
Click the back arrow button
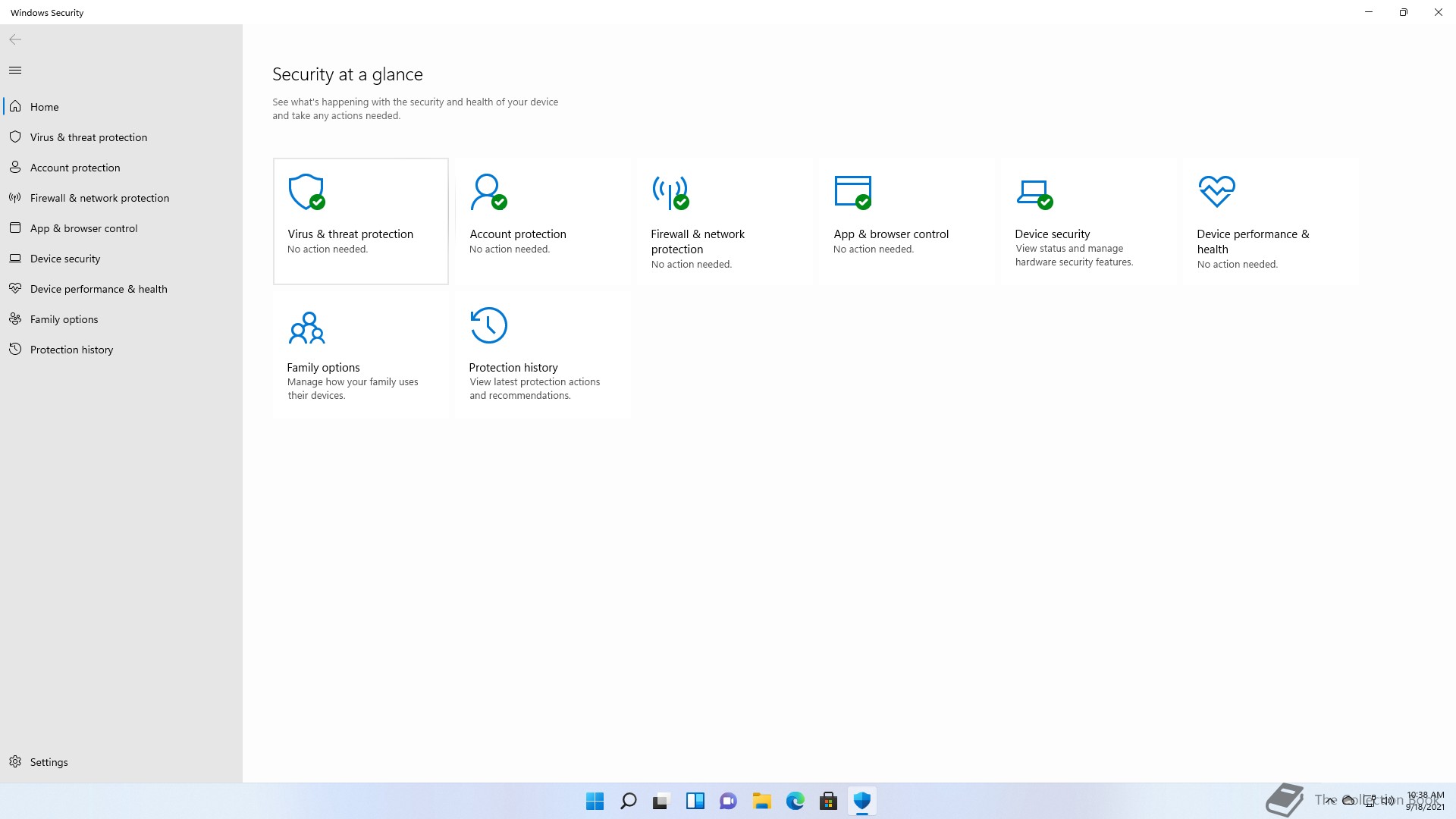(15, 39)
